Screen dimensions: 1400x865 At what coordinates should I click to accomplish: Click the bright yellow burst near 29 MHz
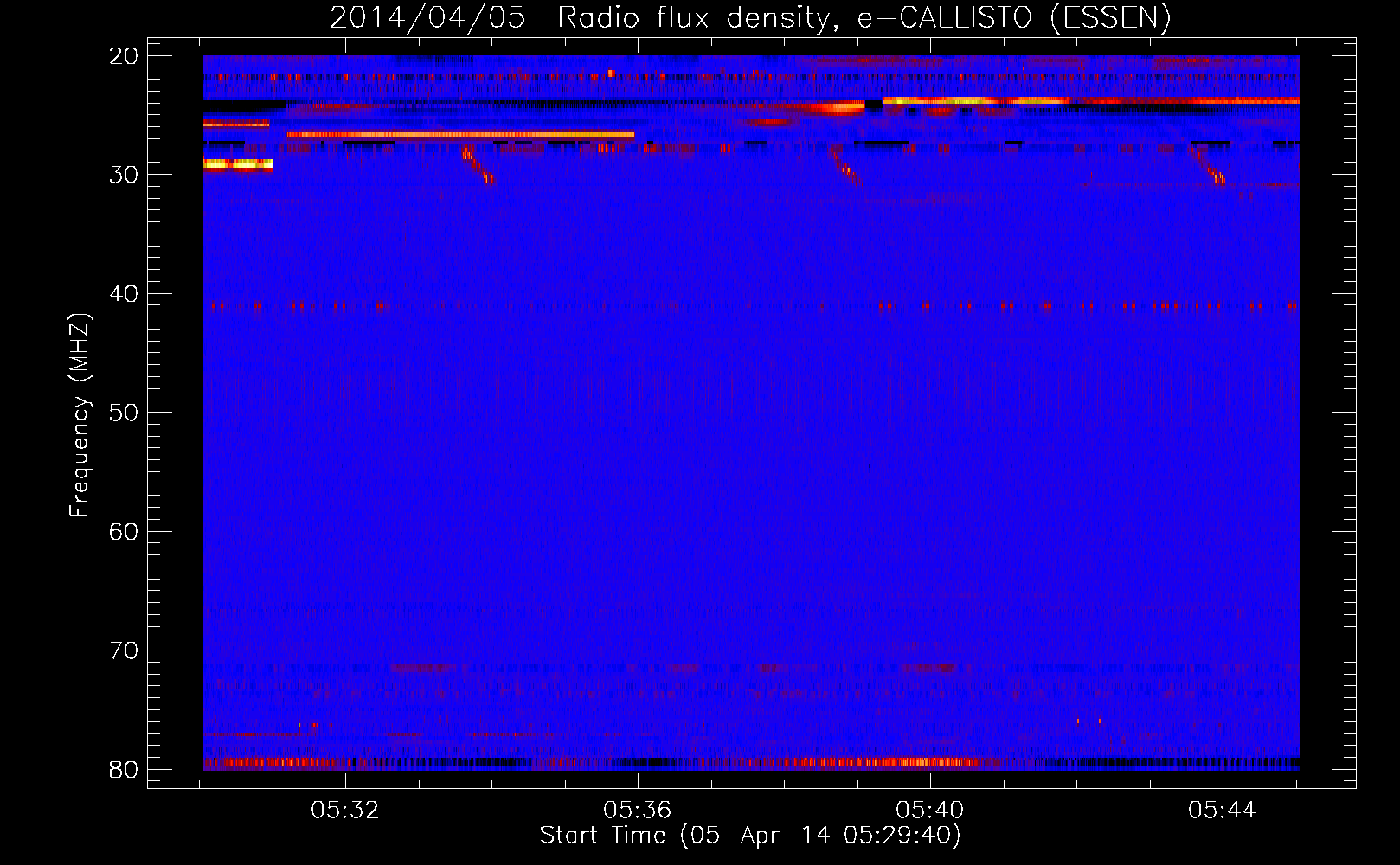[x=238, y=164]
